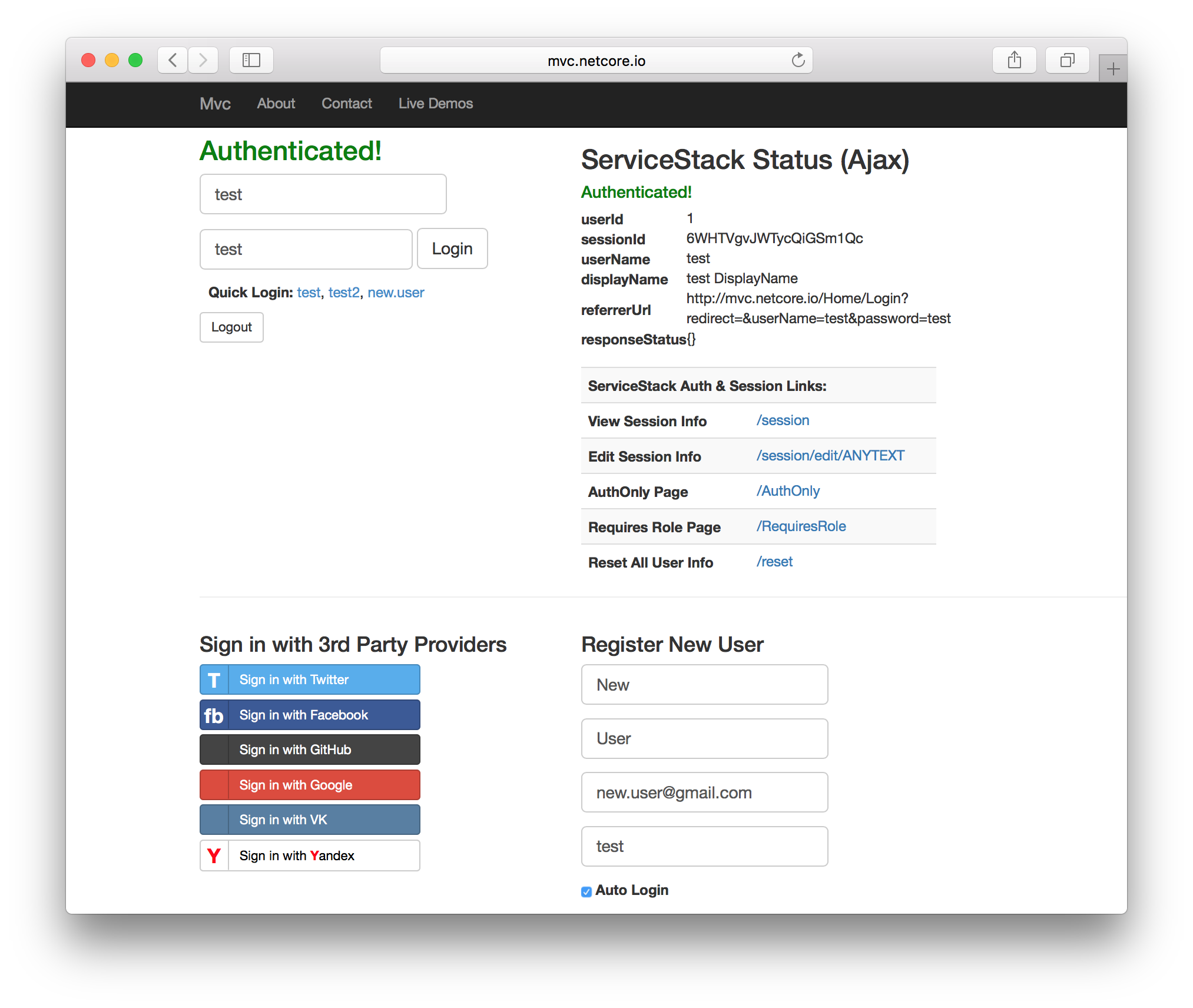This screenshot has height=1008, width=1193.
Task: Uncheck the Auto Login checkbox
Action: click(586, 891)
